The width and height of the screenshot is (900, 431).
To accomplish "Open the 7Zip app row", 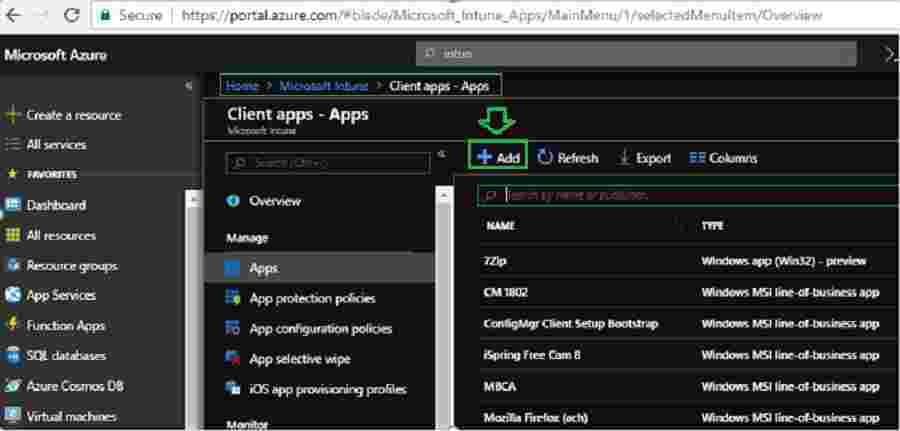I will tap(690, 261).
